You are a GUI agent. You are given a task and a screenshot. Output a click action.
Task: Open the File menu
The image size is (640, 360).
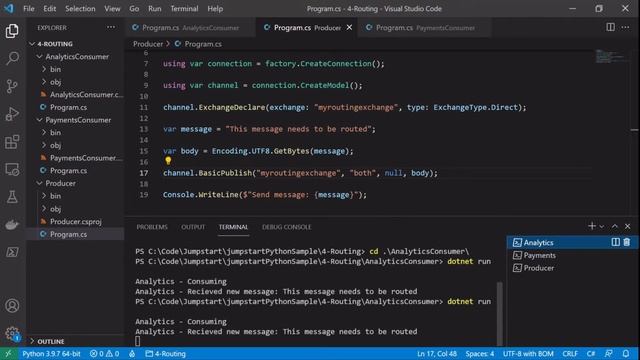coord(29,9)
